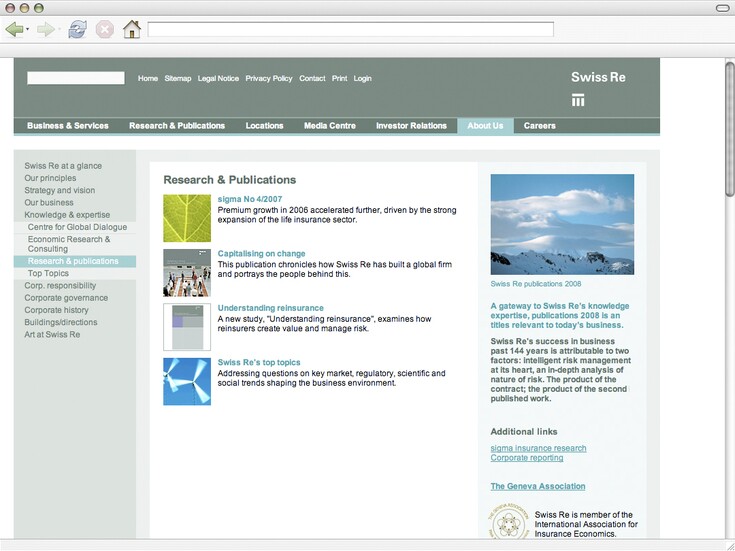The width and height of the screenshot is (735, 551).
Task: Click the browser back arrow
Action: point(14,30)
